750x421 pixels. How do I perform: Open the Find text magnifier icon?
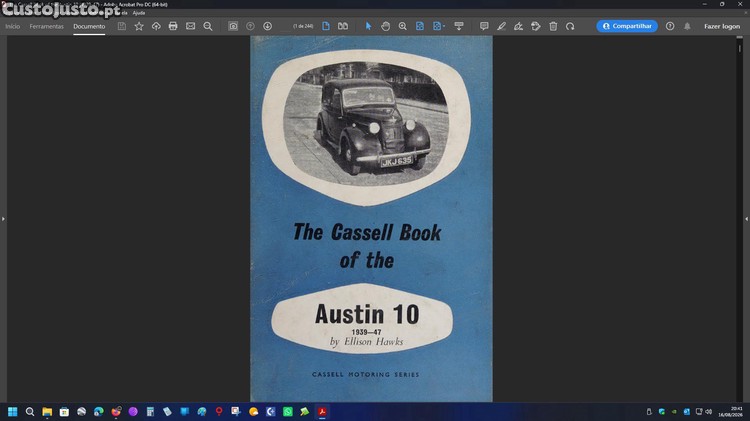point(208,26)
